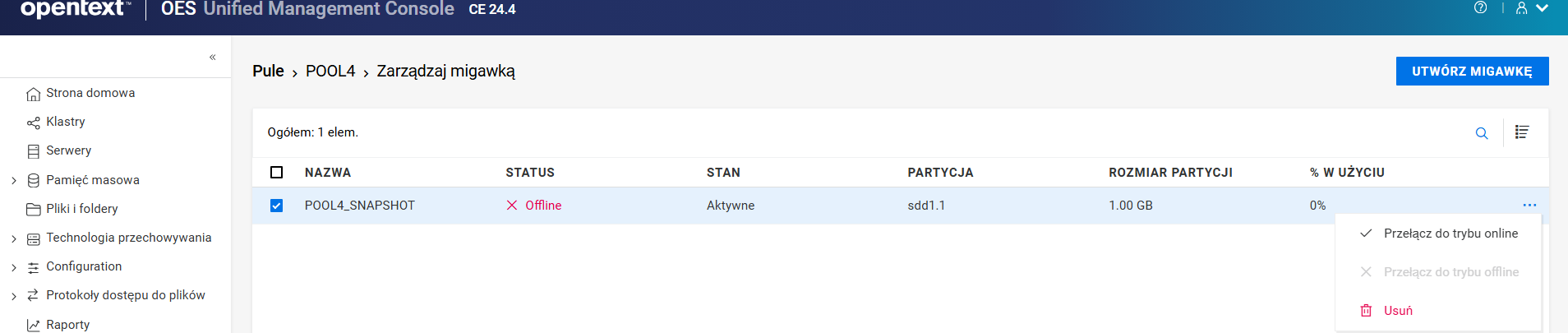Expand Protokoły dostępu do plików

(14, 297)
